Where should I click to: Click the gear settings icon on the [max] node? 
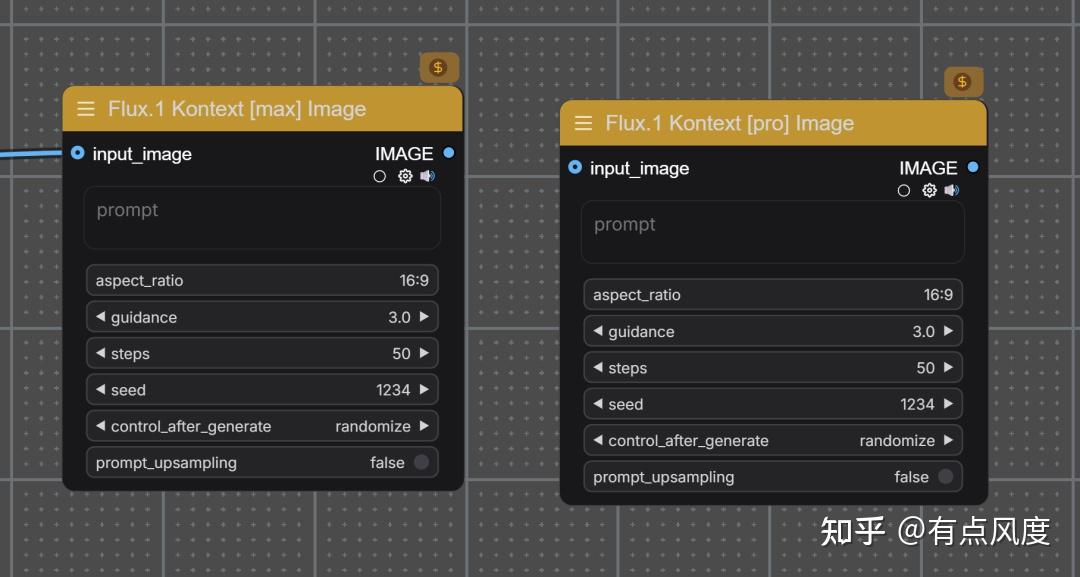[405, 176]
